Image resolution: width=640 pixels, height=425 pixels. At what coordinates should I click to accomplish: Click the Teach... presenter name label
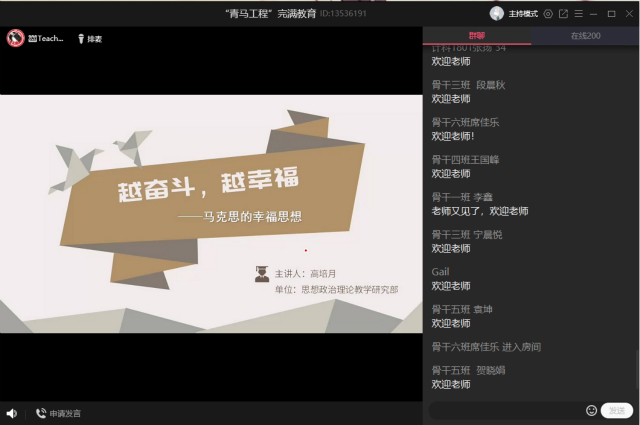(x=46, y=38)
